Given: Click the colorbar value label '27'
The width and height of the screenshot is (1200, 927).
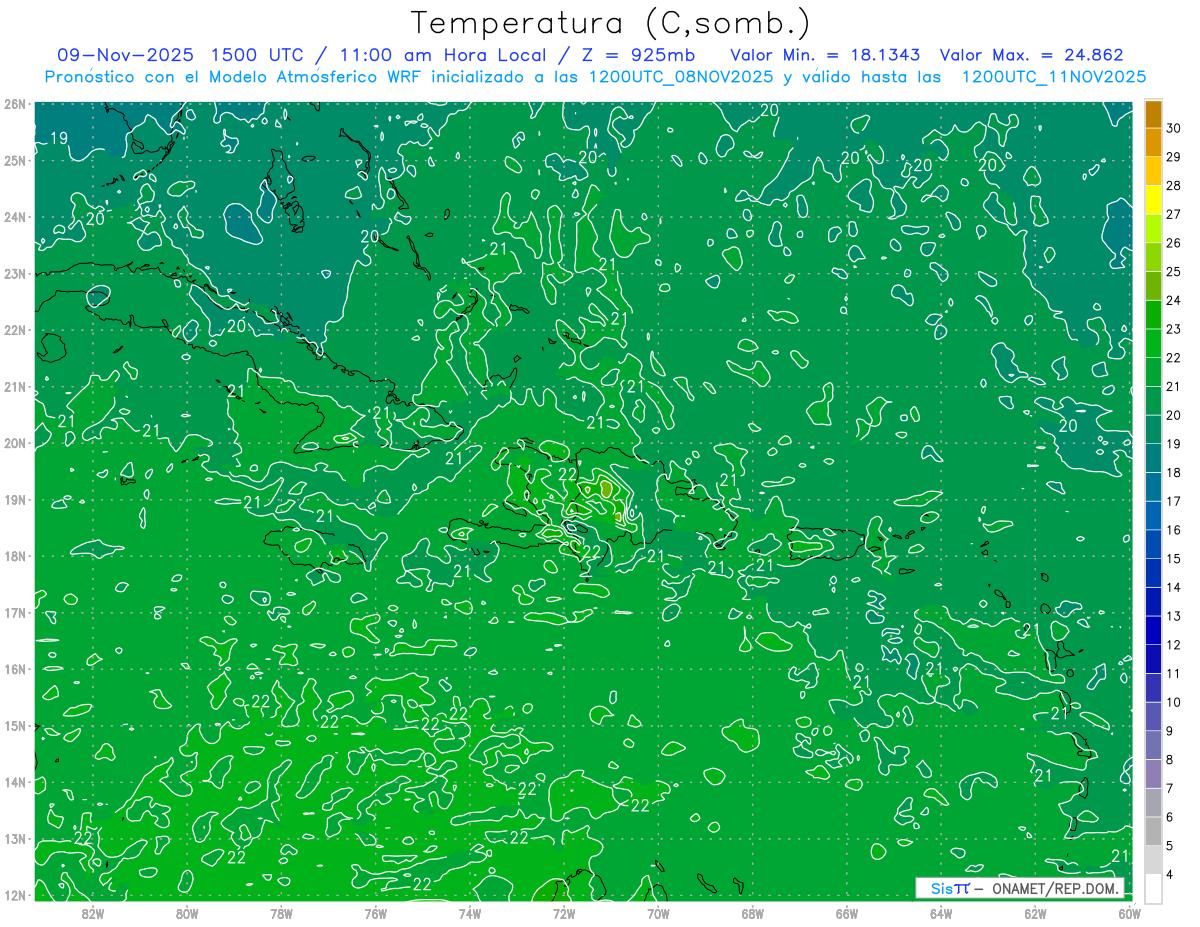Looking at the screenshot, I should pos(1173,214).
